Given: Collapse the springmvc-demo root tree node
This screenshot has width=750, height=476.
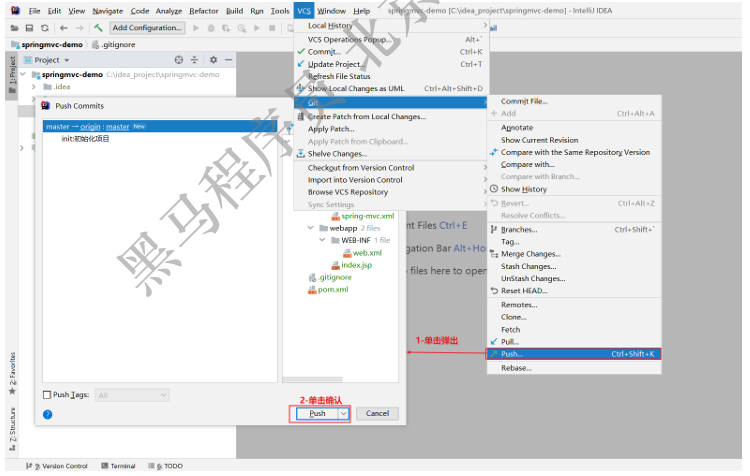Looking at the screenshot, I should pyautogui.click(x=23, y=74).
